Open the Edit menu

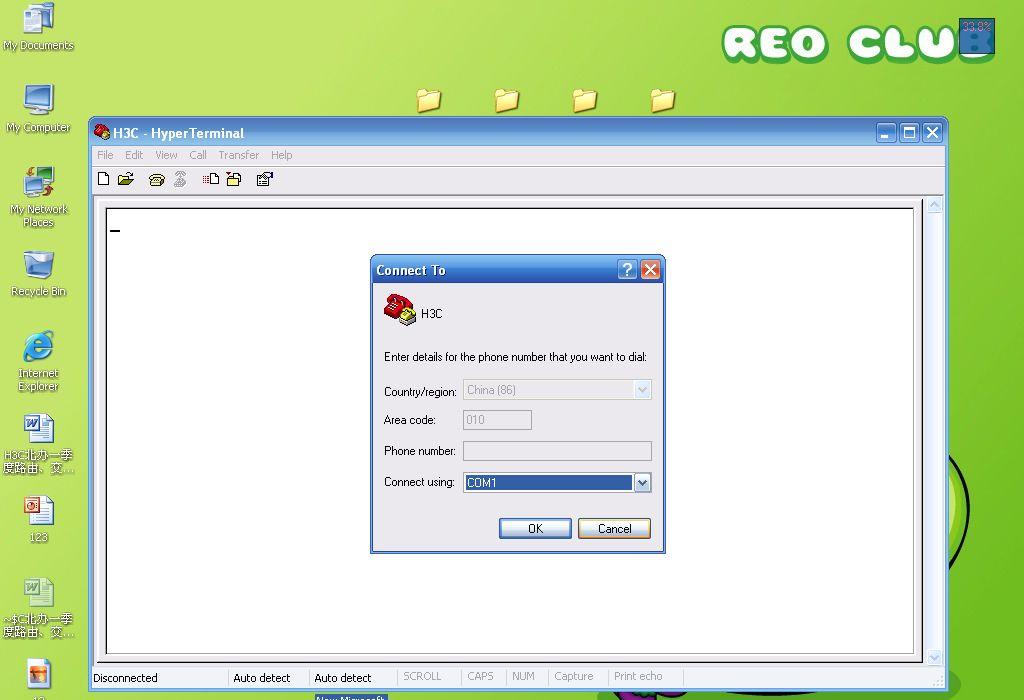(x=134, y=155)
